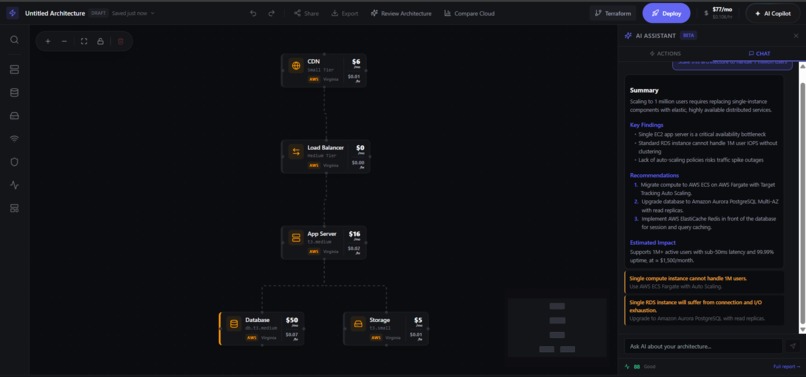Select the Load Balancer node title
Image resolution: width=806 pixels, height=377 pixels.
pos(325,148)
